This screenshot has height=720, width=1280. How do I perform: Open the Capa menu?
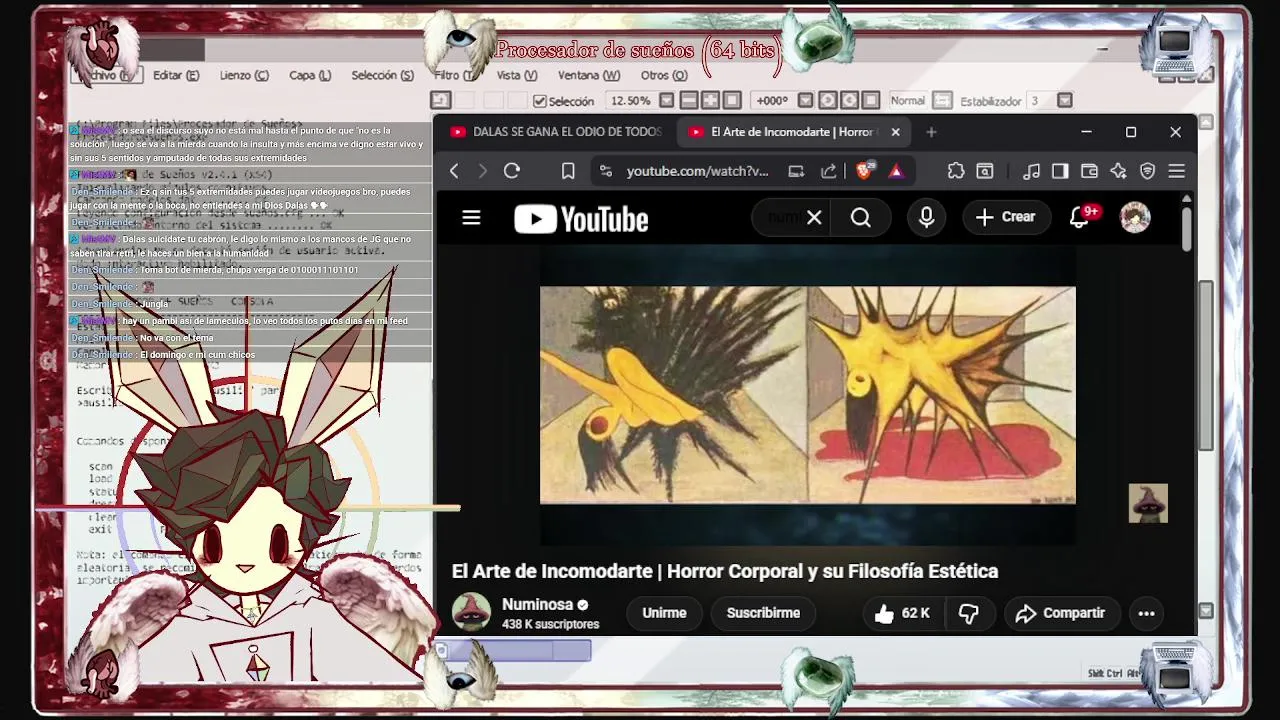coord(310,75)
